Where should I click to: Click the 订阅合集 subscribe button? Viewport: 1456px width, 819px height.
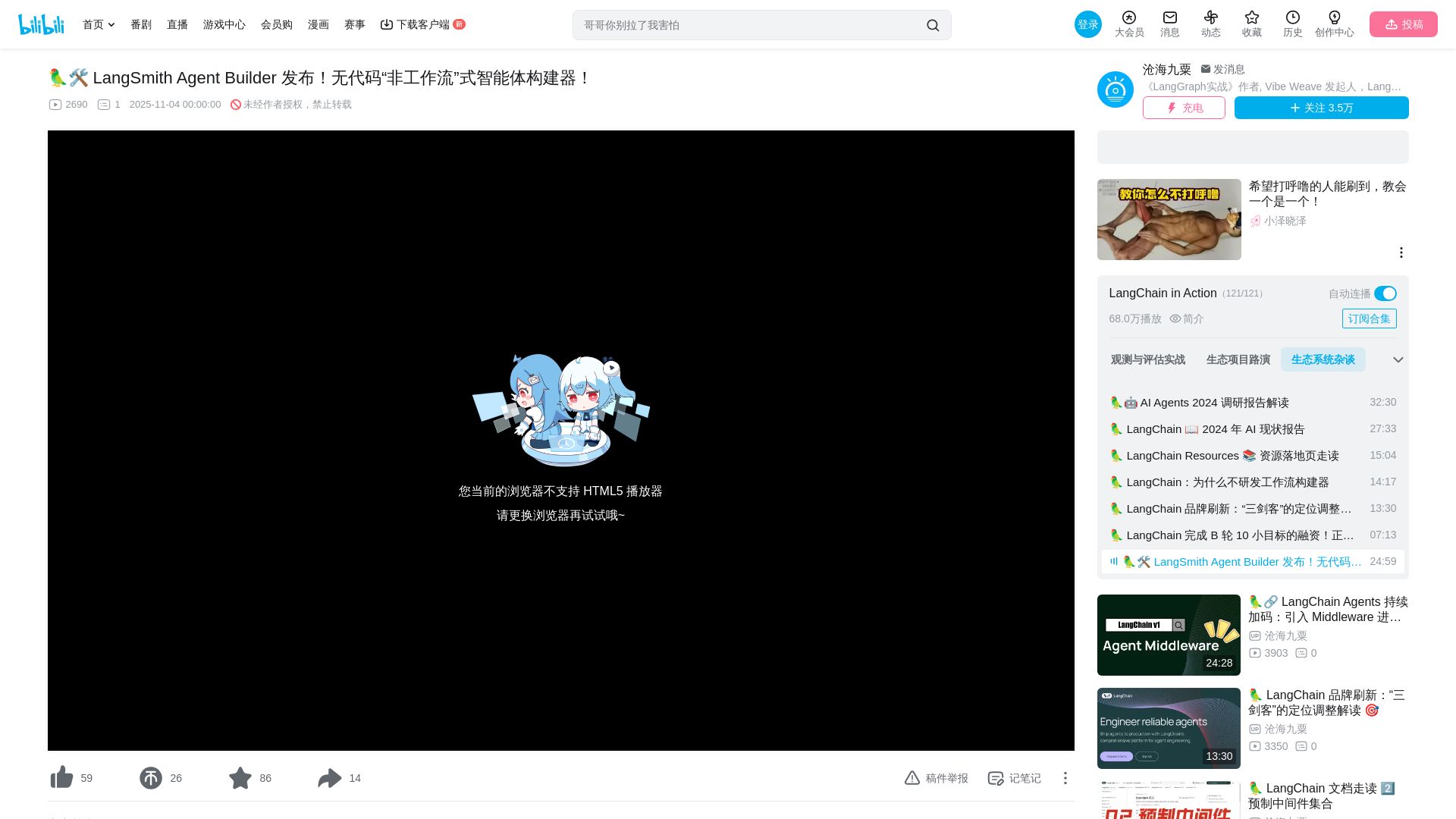click(x=1370, y=318)
